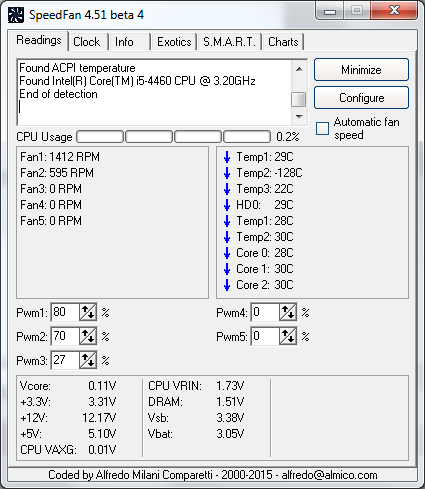Click the Vbat 3.05V reading
Viewport: 425px width, 489px height.
pos(196,434)
